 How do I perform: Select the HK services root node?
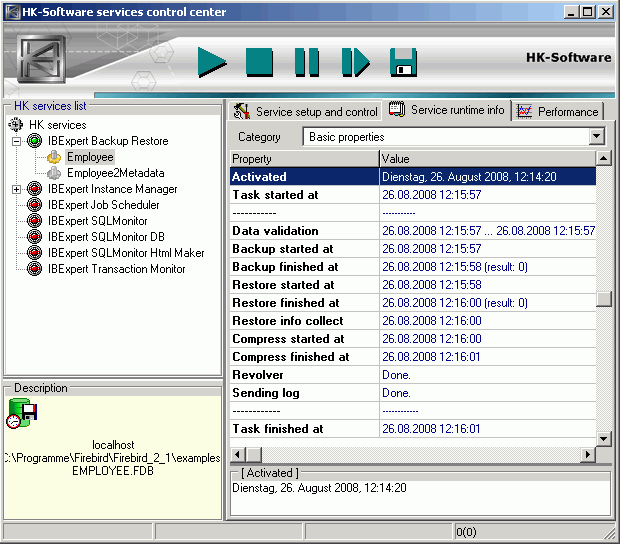pos(57,125)
